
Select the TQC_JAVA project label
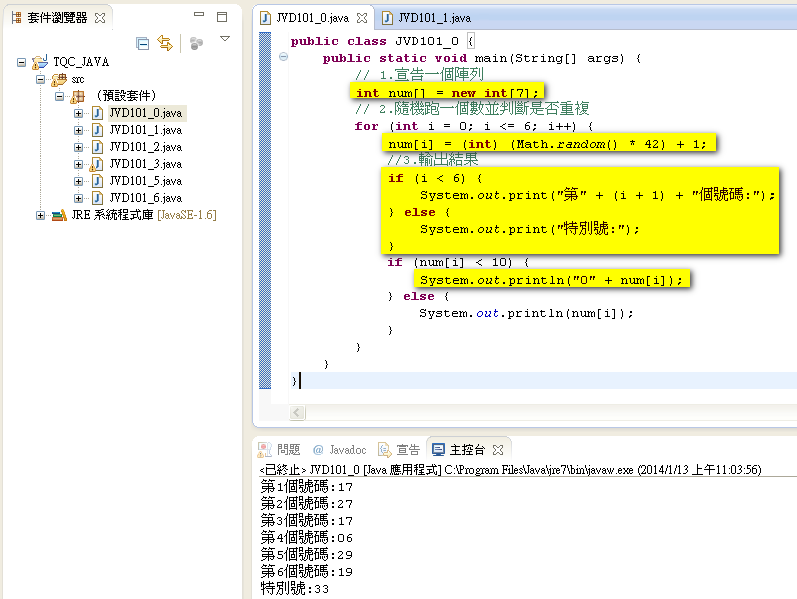tap(81, 62)
